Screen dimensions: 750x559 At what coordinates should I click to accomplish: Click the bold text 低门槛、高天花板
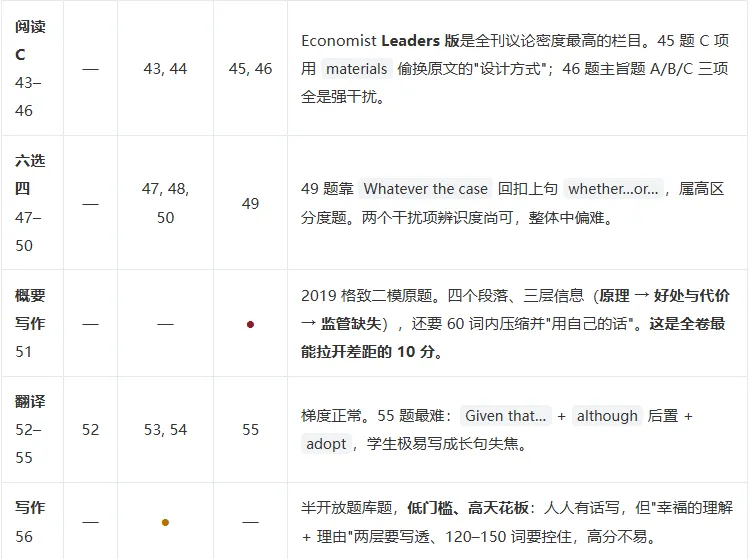point(468,507)
